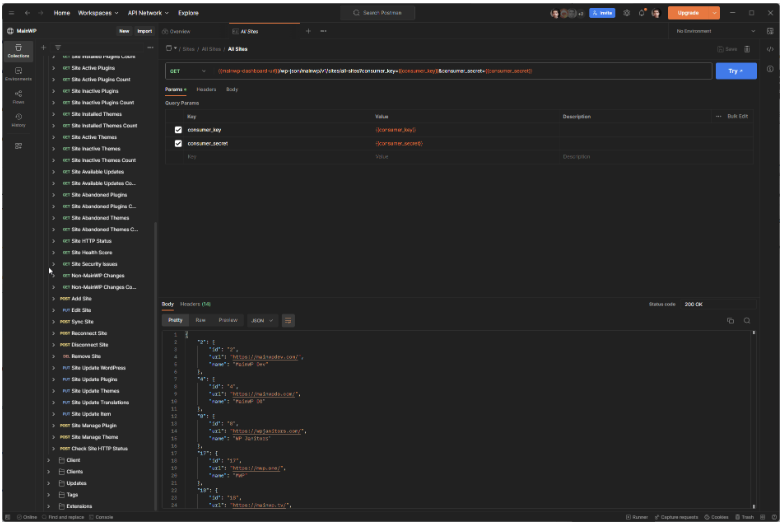Uncheck the consumer_key parameter checkbox

click(x=178, y=130)
